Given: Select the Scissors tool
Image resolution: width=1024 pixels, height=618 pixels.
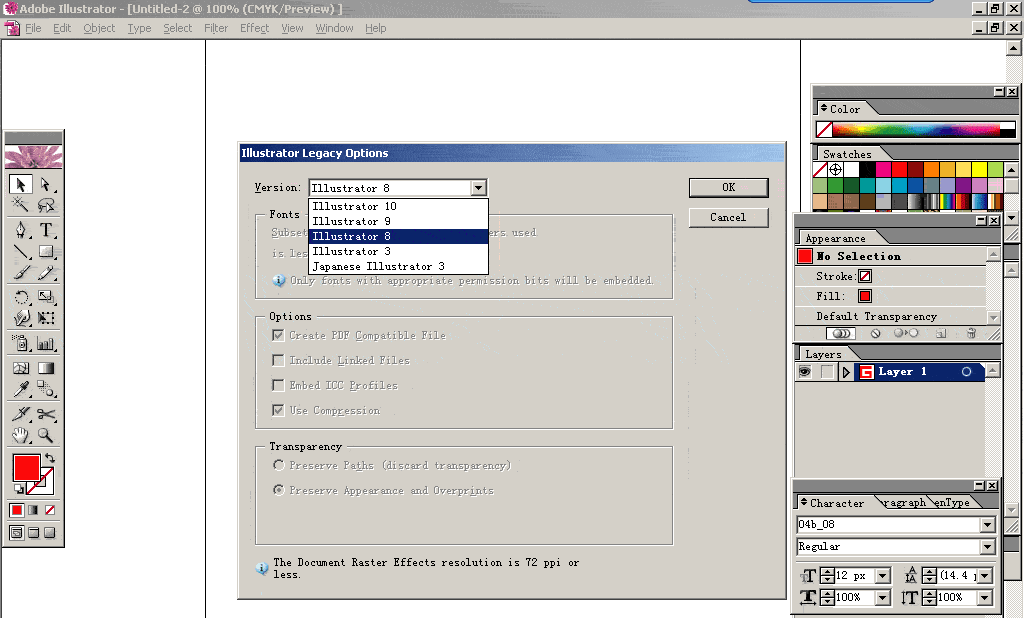Looking at the screenshot, I should coord(46,414).
